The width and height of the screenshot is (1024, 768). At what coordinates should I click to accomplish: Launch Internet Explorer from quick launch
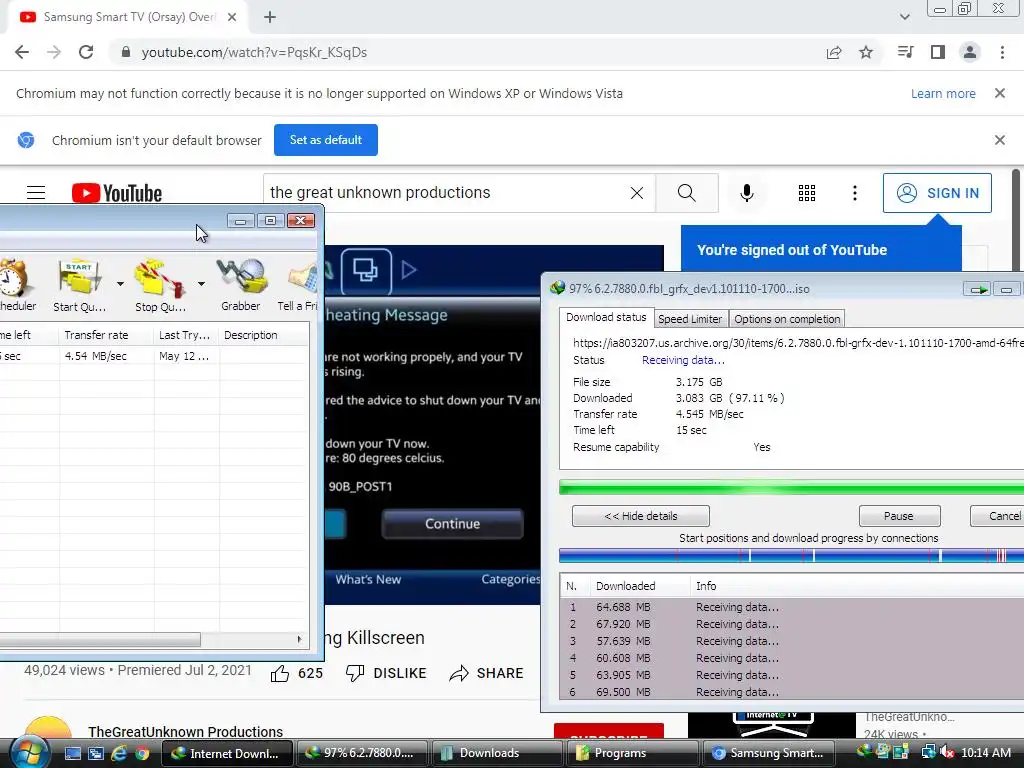click(x=119, y=753)
